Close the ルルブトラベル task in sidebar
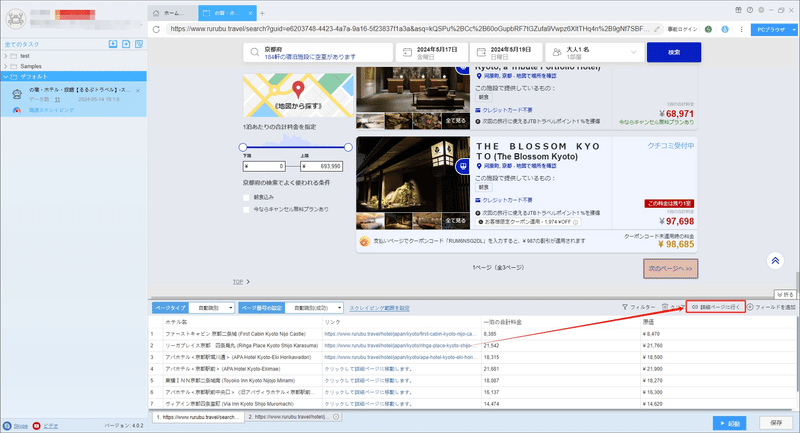 coord(138,90)
